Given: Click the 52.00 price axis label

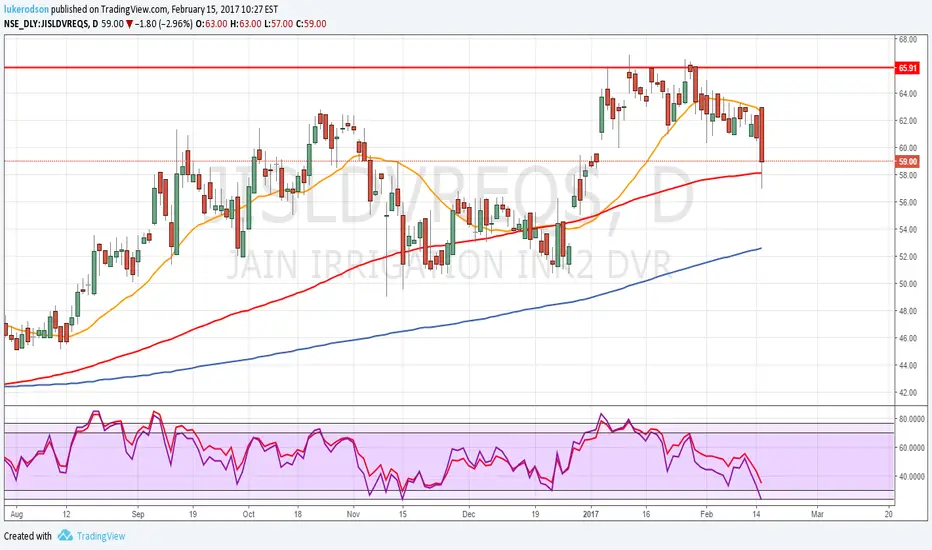Looking at the screenshot, I should (907, 256).
